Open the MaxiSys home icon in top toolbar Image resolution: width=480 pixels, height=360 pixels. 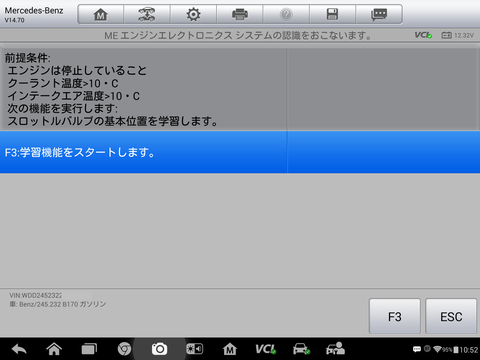click(x=100, y=14)
